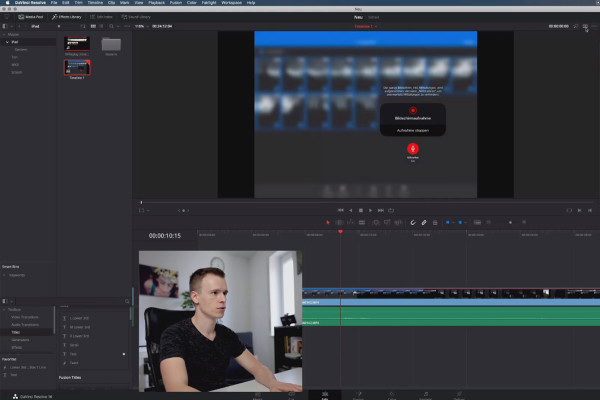This screenshot has width=600, height=400.
Task: Select the blue video clip on the timeline
Action: pos(451,297)
